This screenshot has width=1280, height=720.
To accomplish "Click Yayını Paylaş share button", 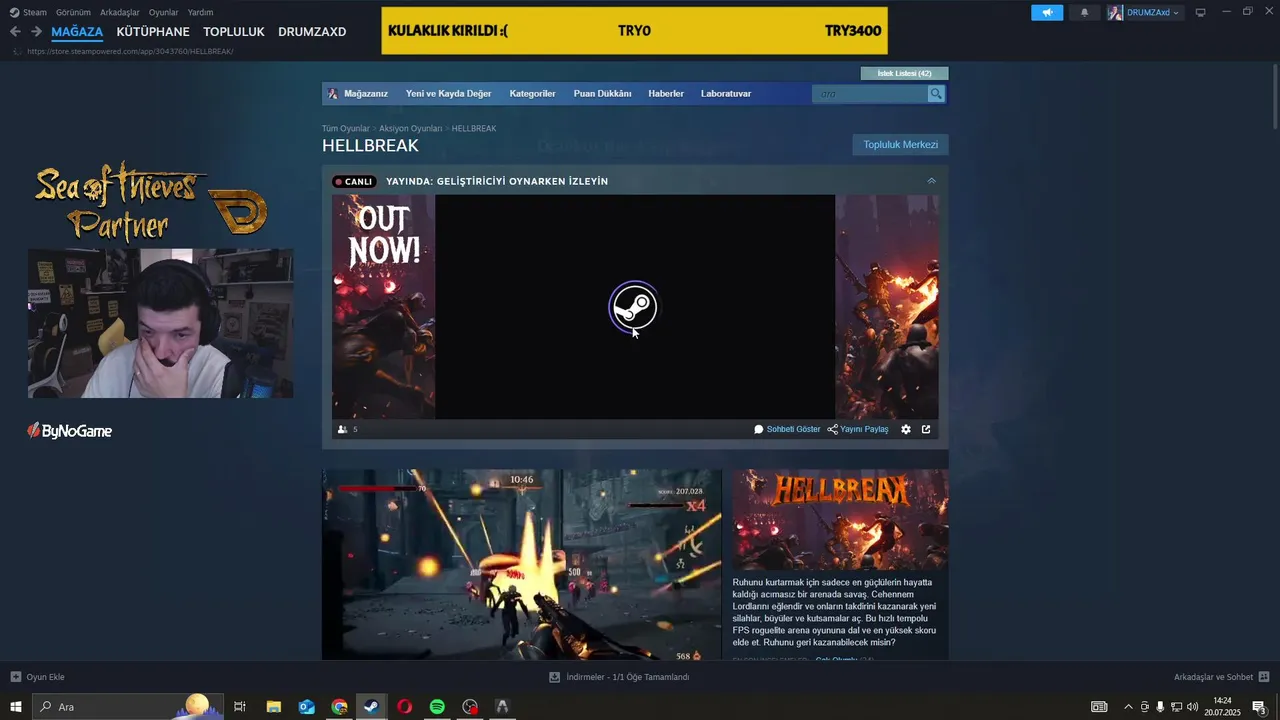I will click(858, 429).
